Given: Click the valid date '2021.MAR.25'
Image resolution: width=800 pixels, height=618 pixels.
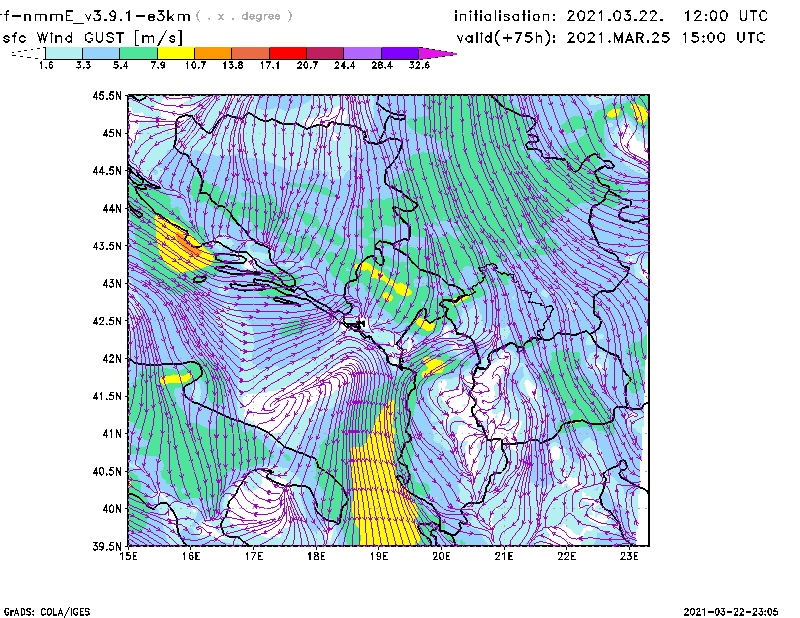Looking at the screenshot, I should coord(618,38).
